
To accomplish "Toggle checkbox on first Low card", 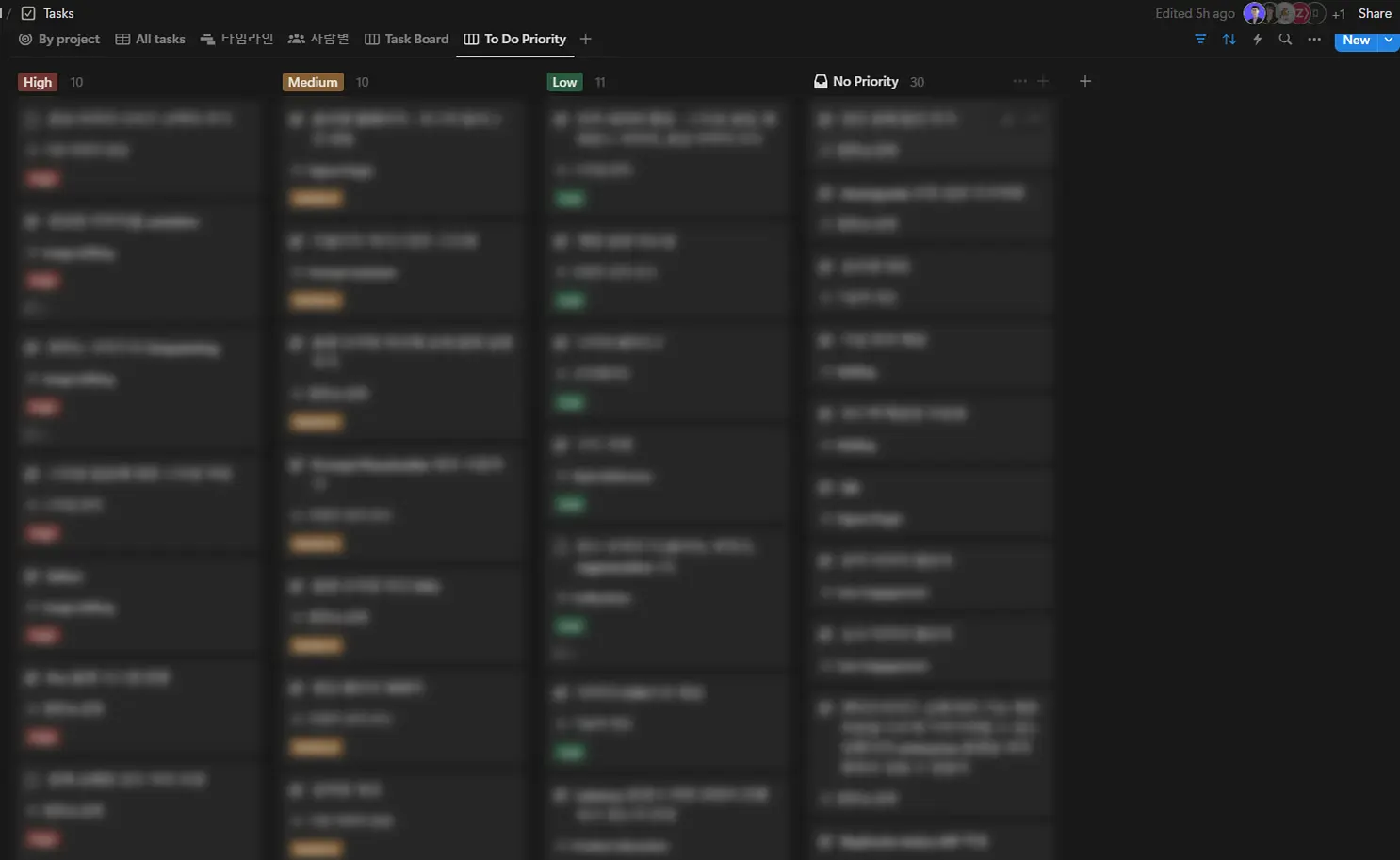I will click(x=561, y=119).
